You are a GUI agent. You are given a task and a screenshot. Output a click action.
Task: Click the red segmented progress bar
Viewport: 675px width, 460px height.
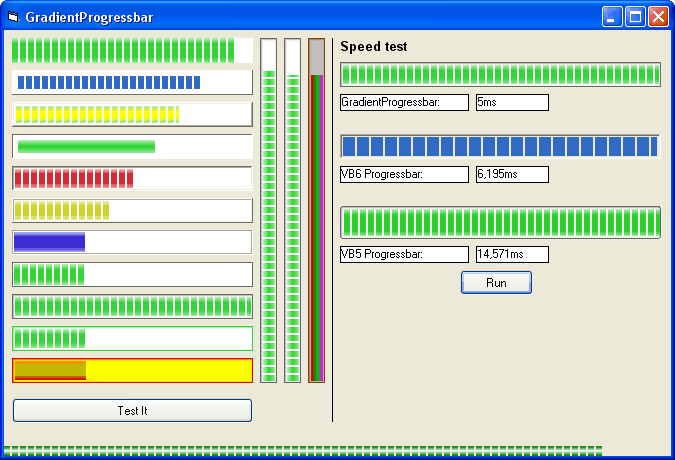(132, 178)
